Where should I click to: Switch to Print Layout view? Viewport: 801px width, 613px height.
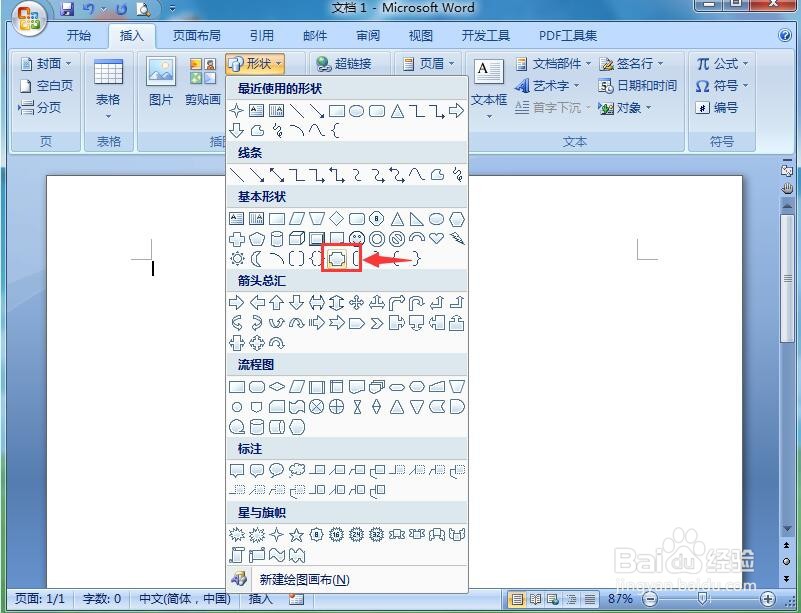tap(517, 599)
